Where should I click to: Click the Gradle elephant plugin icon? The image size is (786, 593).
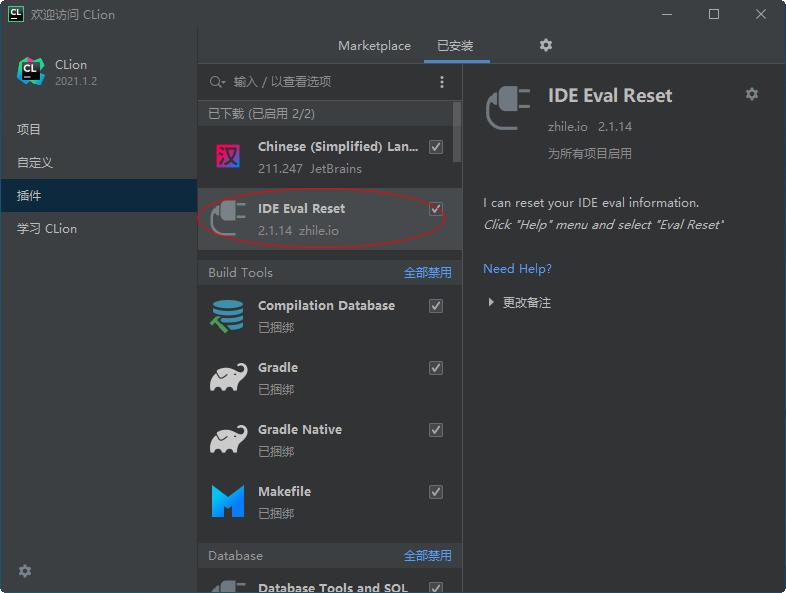227,378
